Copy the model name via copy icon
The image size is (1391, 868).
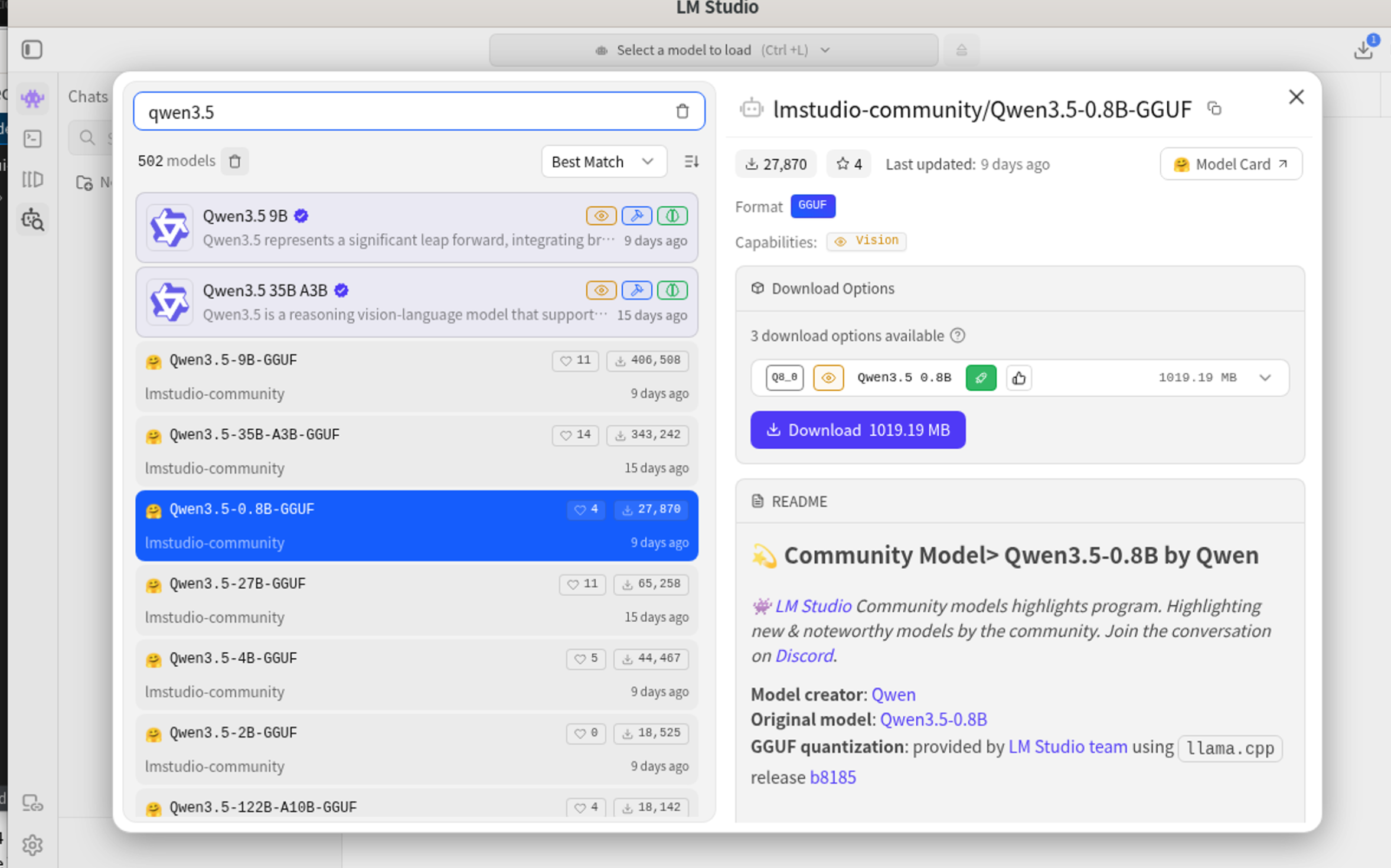pos(1214,109)
